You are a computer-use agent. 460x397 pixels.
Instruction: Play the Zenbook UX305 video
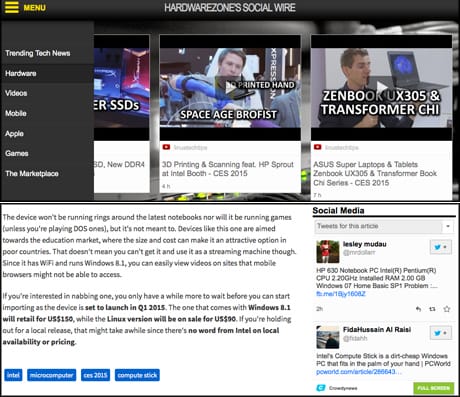[x=381, y=88]
